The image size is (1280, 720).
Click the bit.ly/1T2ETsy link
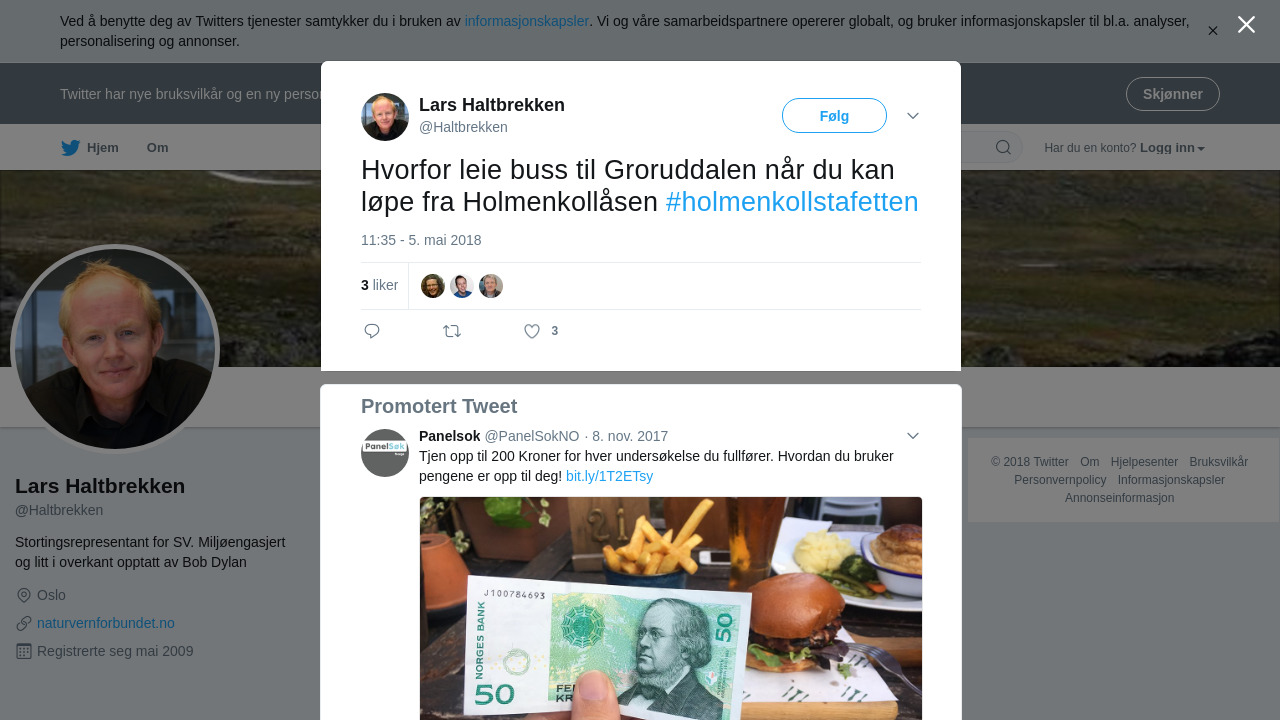click(x=609, y=476)
